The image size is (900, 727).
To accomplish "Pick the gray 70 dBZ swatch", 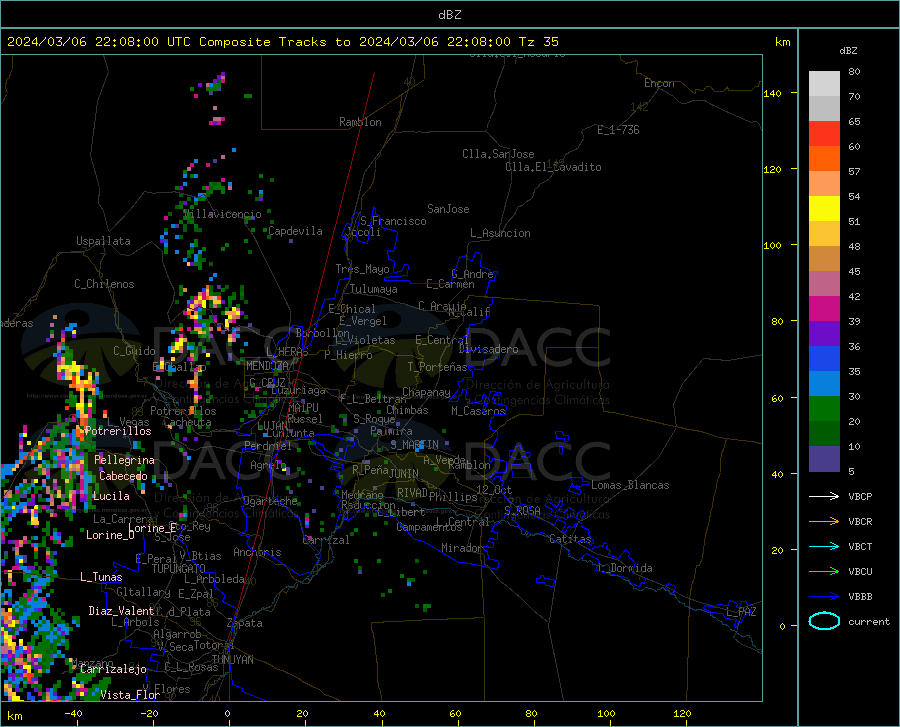I will pyautogui.click(x=824, y=108).
